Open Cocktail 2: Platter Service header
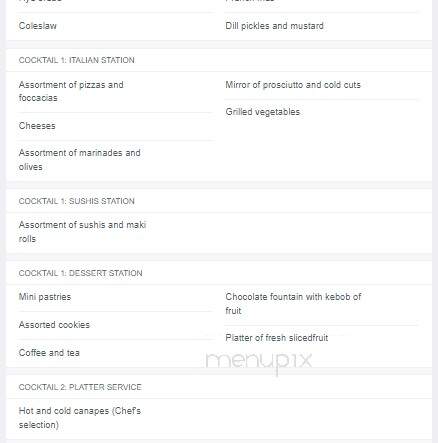Screen dimensions: 438x443 coord(80,387)
